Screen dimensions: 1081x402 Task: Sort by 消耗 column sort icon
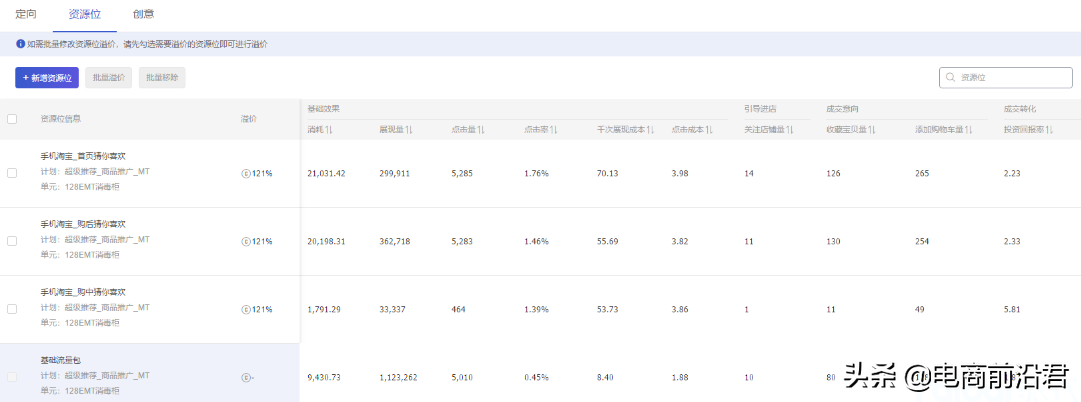pos(329,130)
